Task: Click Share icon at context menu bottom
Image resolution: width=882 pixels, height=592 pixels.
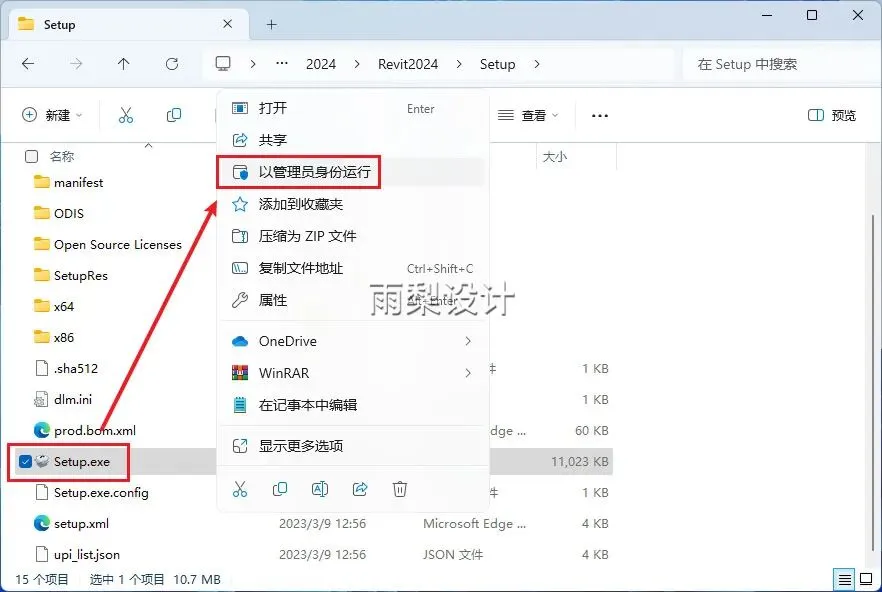Action: coord(360,489)
